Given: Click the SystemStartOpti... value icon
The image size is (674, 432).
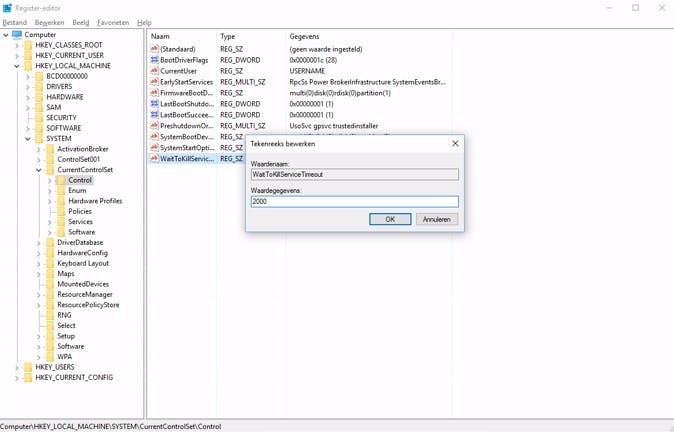Looking at the screenshot, I should pyautogui.click(x=154, y=147).
